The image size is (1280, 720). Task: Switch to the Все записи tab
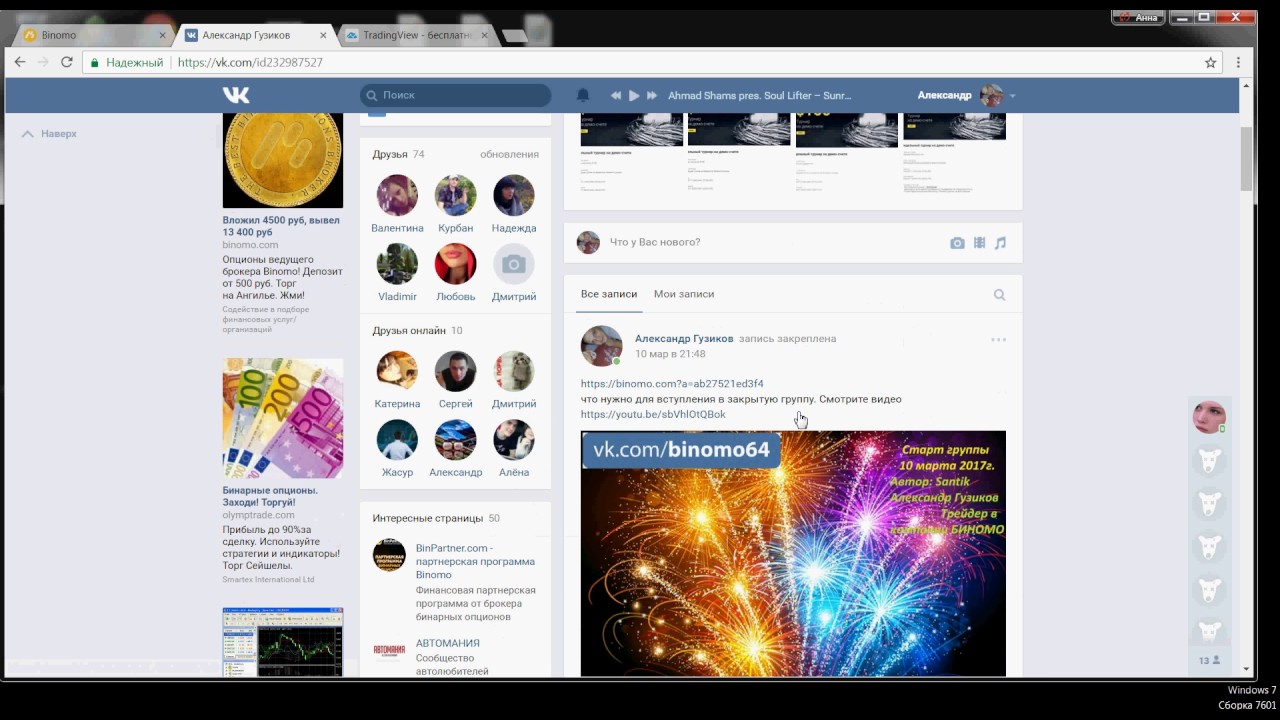(609, 294)
